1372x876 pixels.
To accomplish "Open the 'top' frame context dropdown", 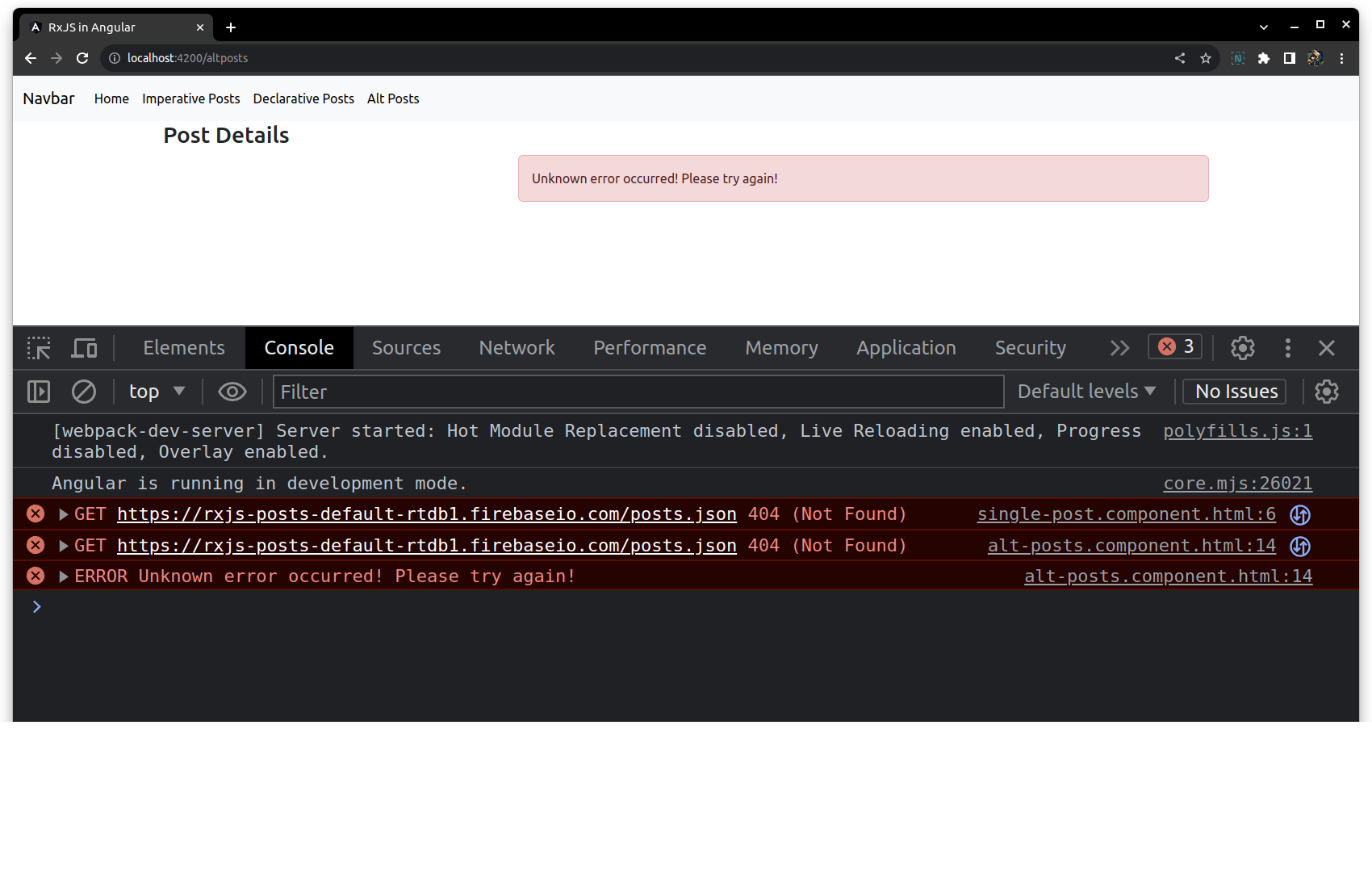I will pyautogui.click(x=156, y=392).
